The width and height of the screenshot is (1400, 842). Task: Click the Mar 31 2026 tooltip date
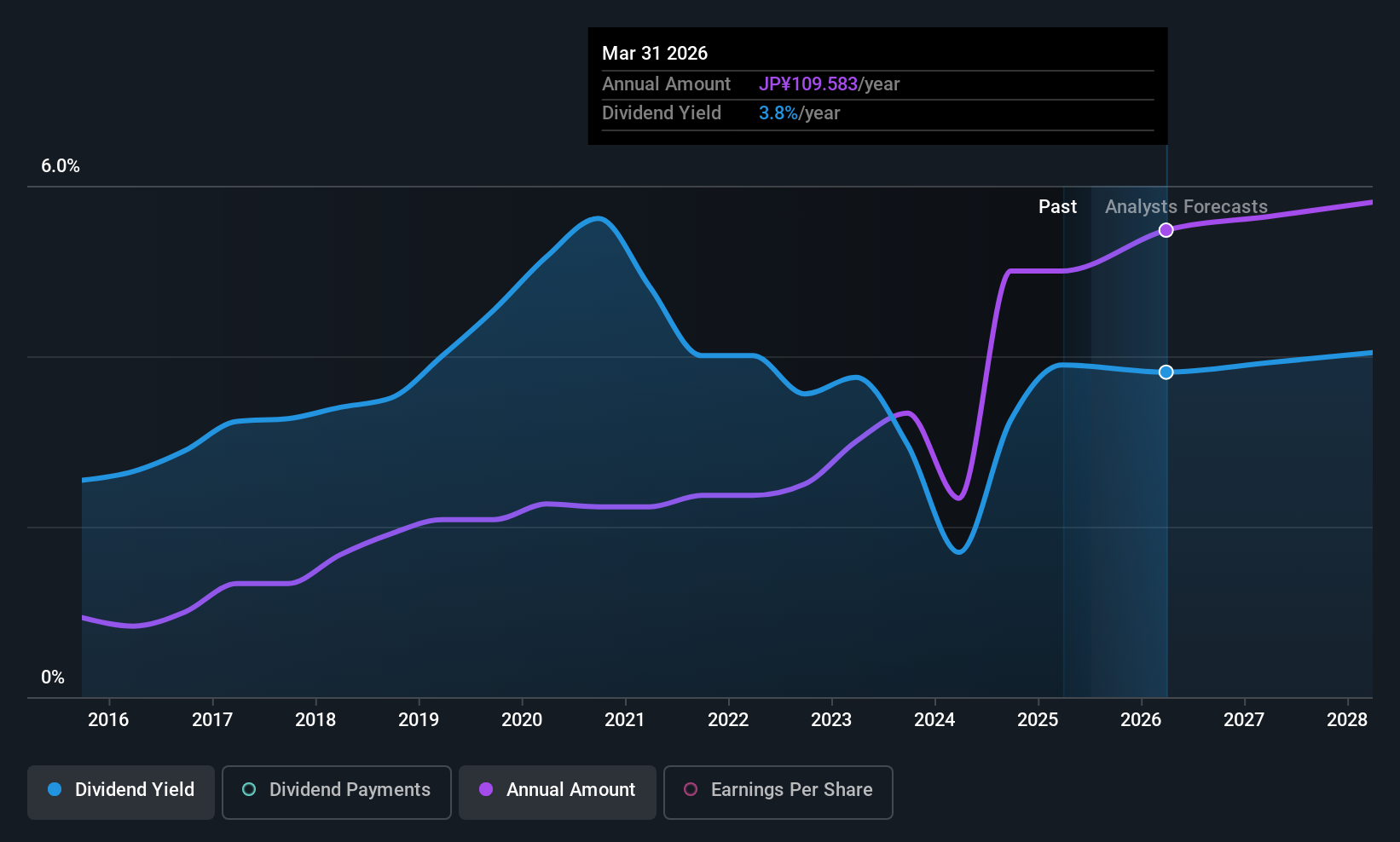pyautogui.click(x=655, y=53)
